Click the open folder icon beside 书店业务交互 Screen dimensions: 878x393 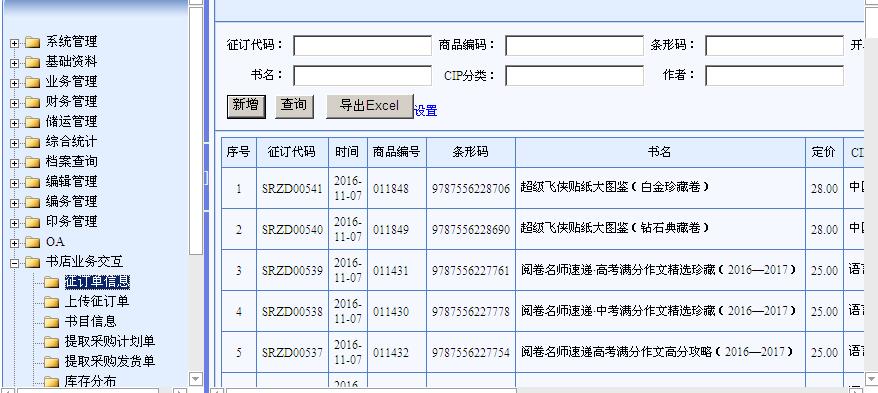coord(32,263)
